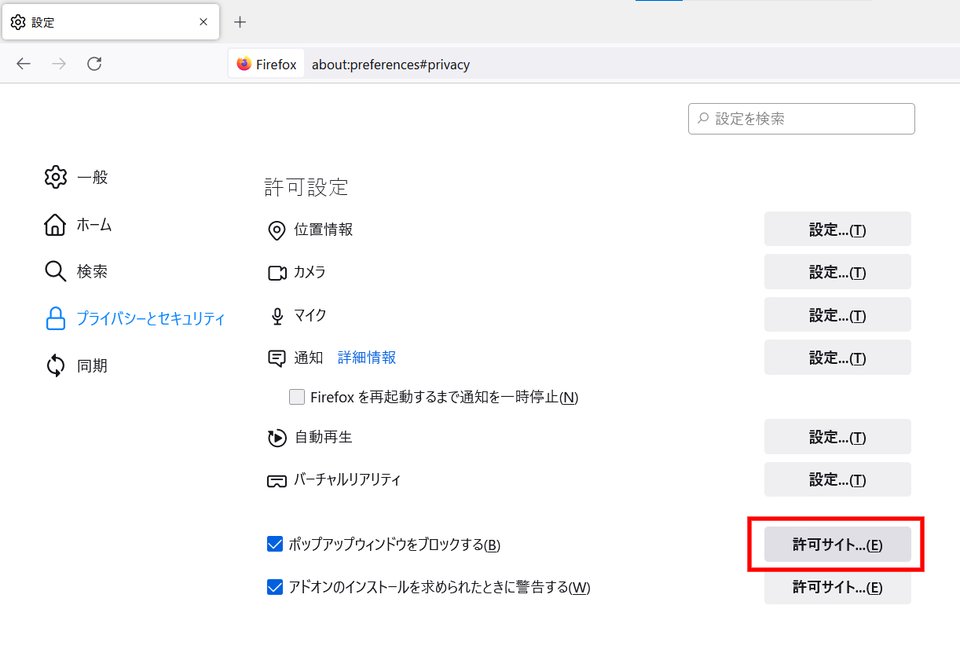This screenshot has width=960, height=650.
Task: Open 設定 for 自動再生 permissions
Action: coord(837,437)
